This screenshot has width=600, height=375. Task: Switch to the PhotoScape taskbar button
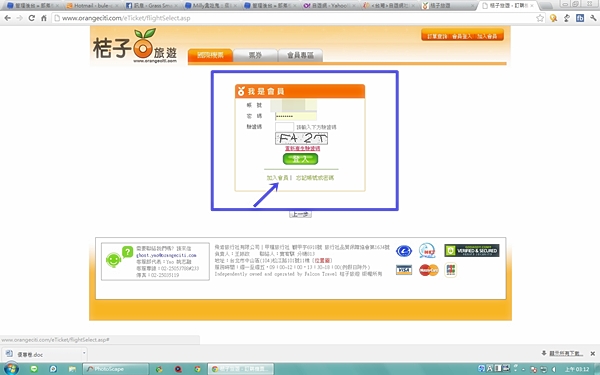point(116,369)
